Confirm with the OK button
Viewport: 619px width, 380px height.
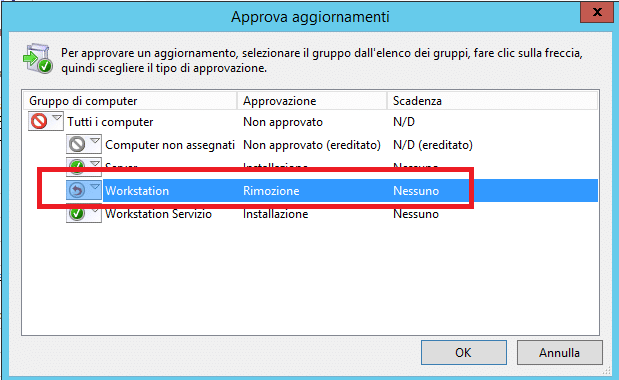click(x=464, y=352)
